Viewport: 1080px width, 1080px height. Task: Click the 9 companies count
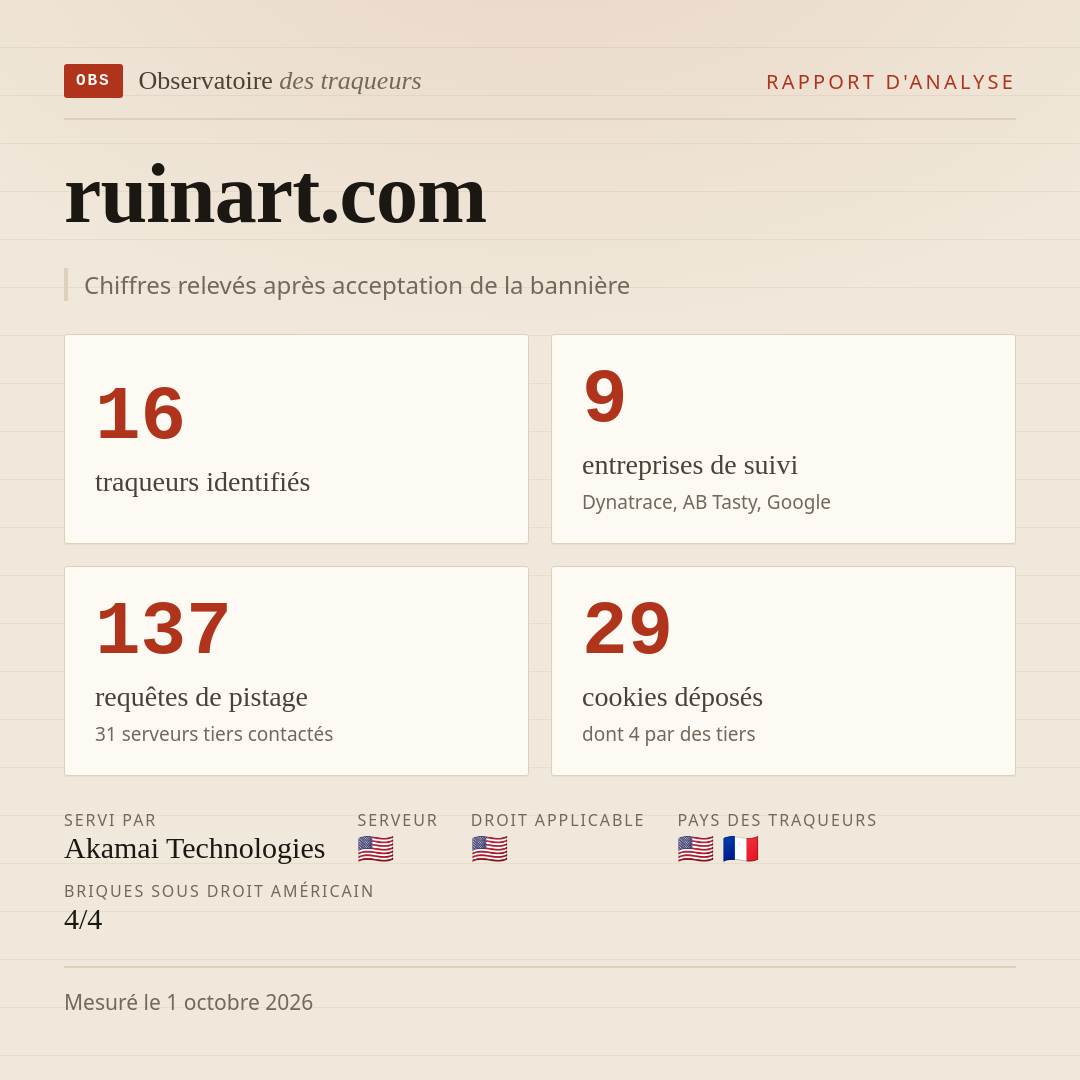[604, 397]
